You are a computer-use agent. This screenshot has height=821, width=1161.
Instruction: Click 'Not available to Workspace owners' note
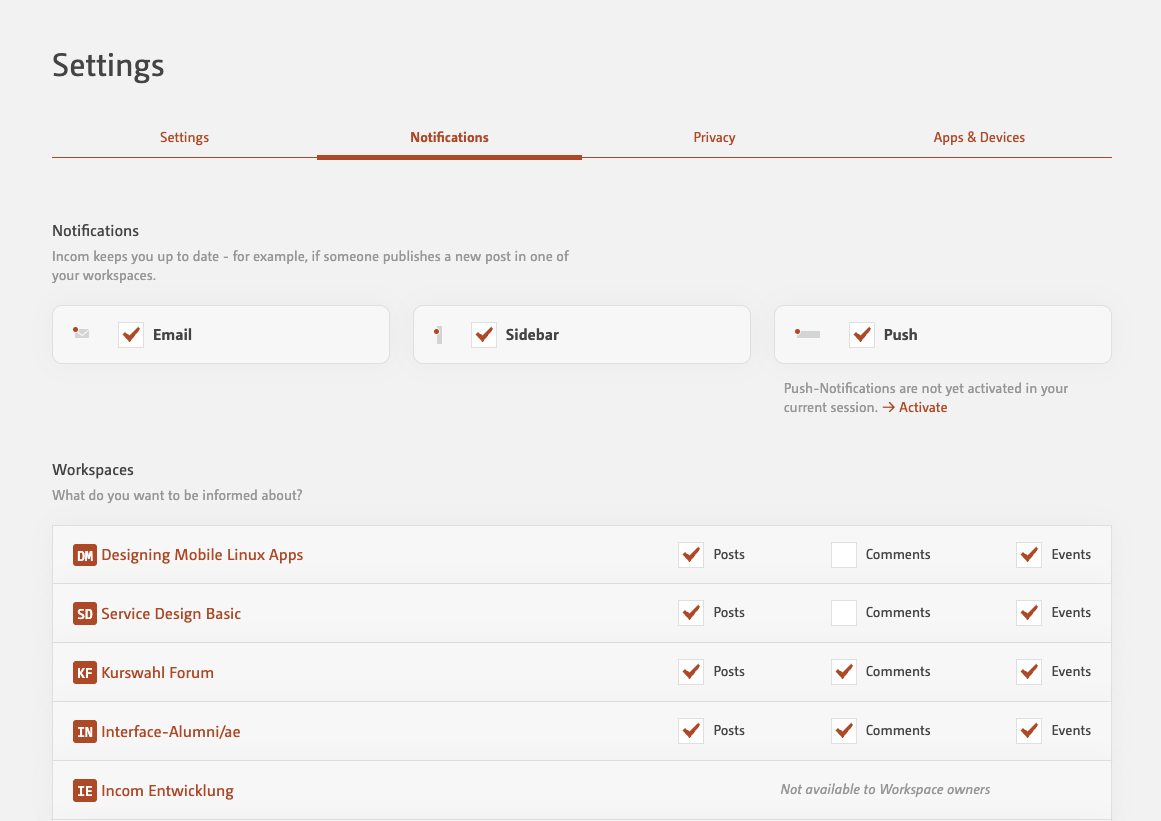(885, 790)
